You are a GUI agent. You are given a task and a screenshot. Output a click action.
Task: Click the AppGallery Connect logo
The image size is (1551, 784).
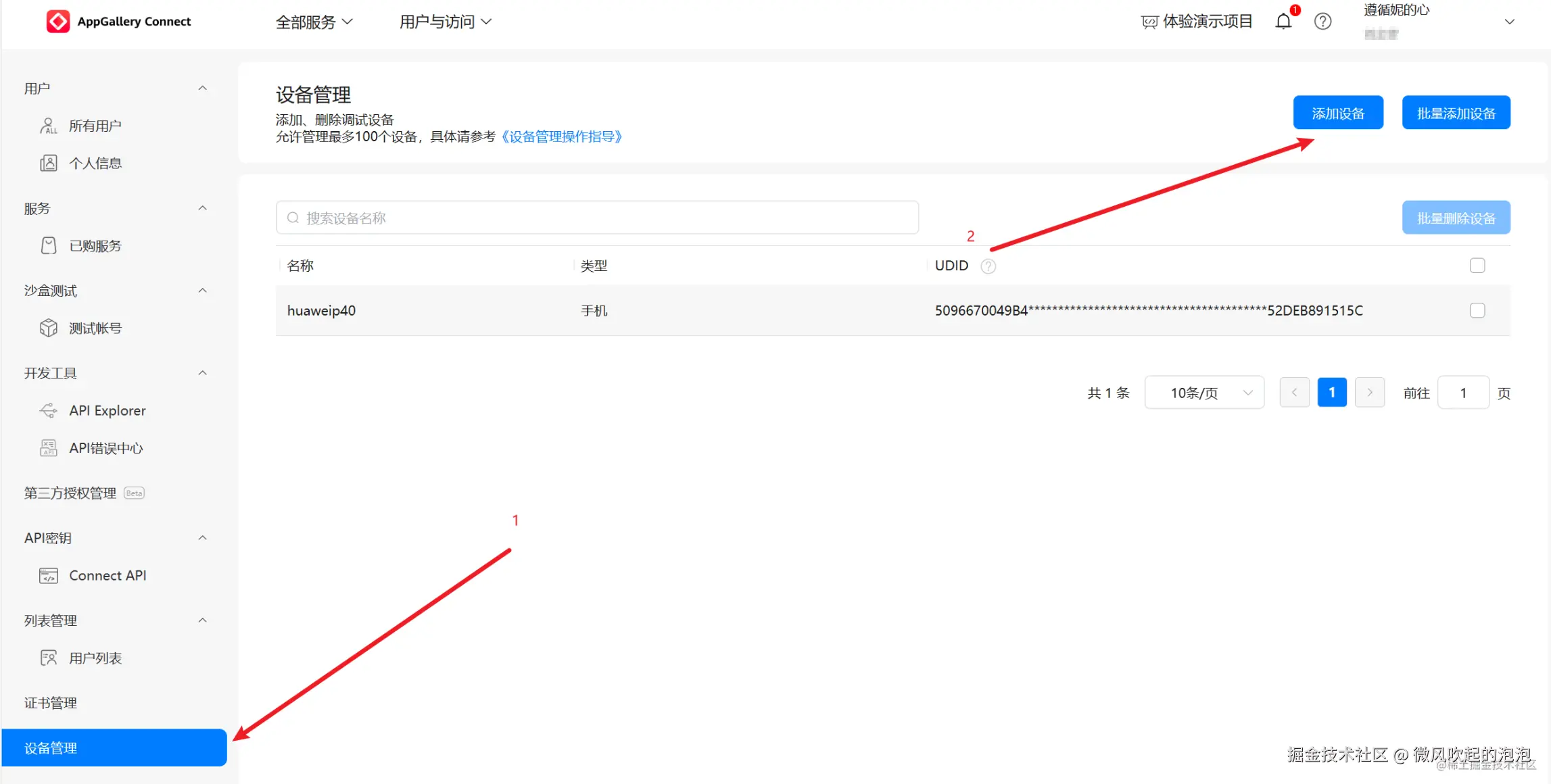click(x=58, y=22)
